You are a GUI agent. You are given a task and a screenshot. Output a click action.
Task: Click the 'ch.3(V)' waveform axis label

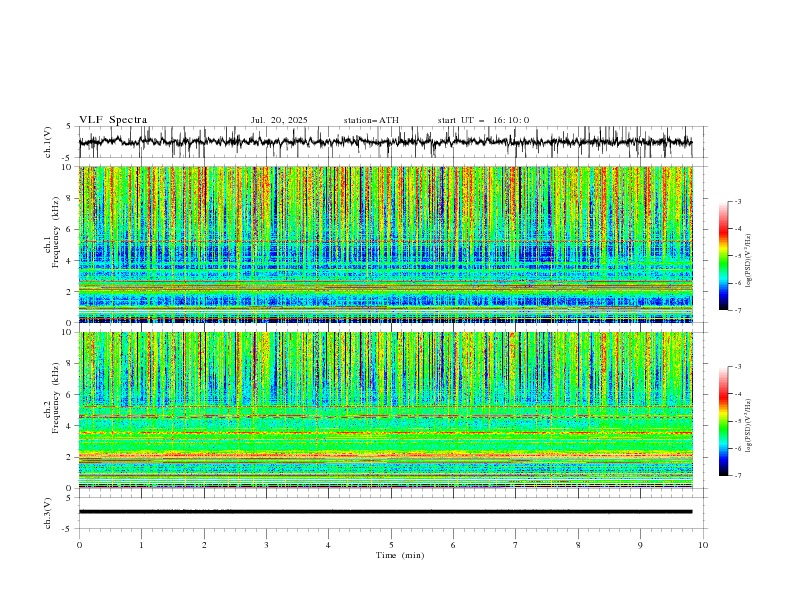tap(48, 513)
